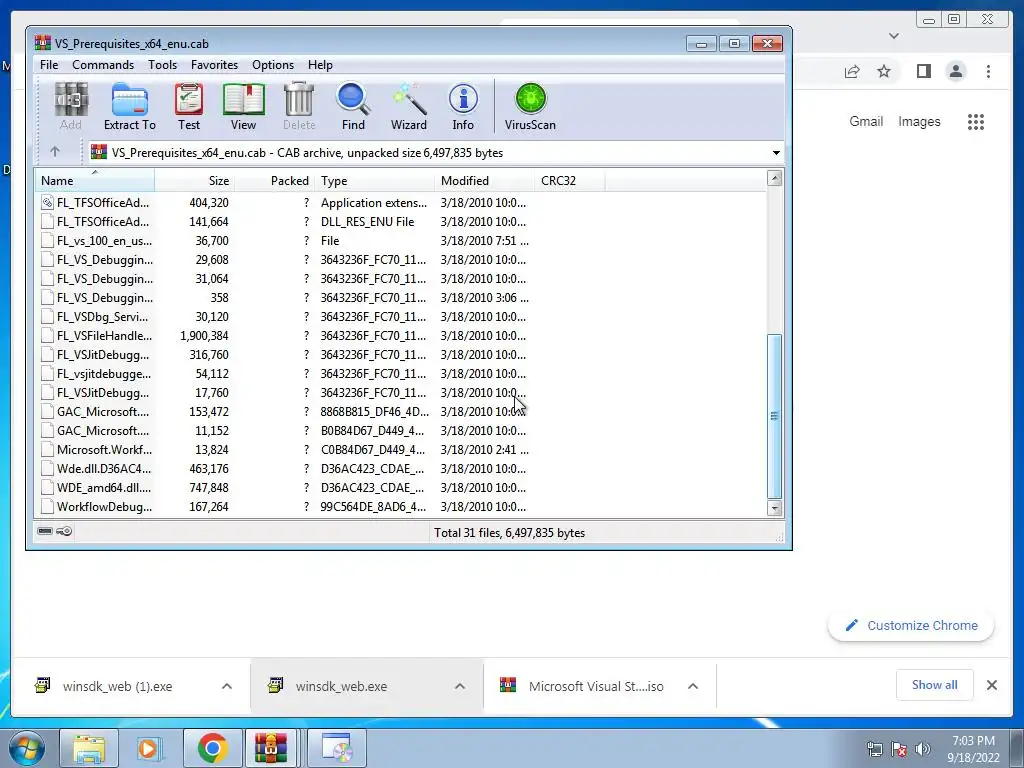The height and width of the screenshot is (768, 1024).
Task: Expand winsdk_web.exe download options
Action: point(460,686)
